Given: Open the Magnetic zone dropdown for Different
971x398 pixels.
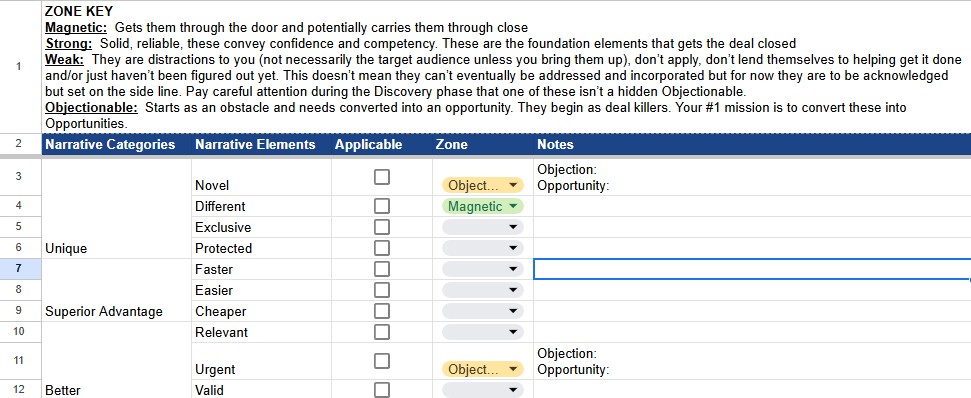Looking at the screenshot, I should pos(482,206).
